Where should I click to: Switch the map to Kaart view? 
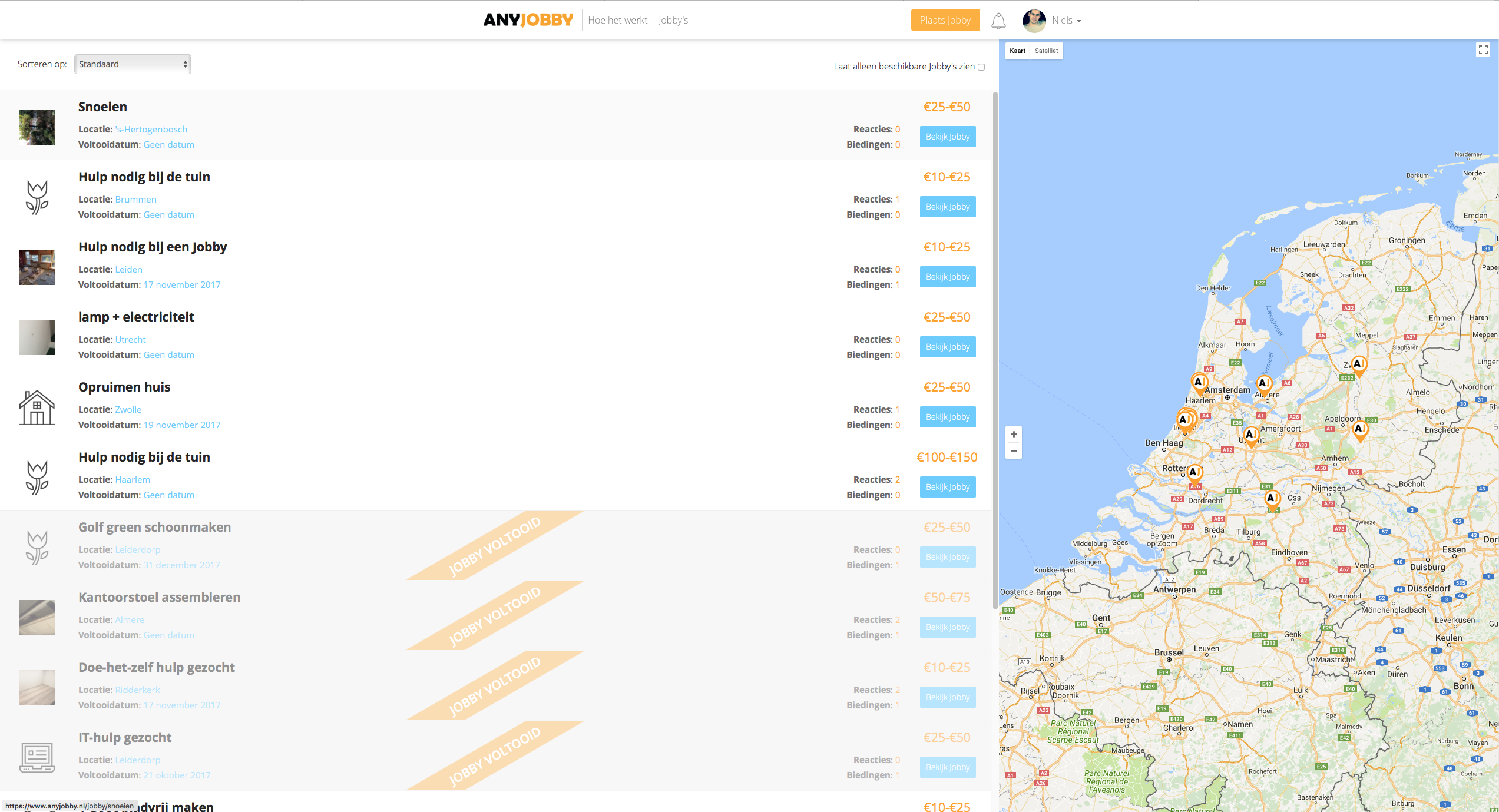point(1017,51)
